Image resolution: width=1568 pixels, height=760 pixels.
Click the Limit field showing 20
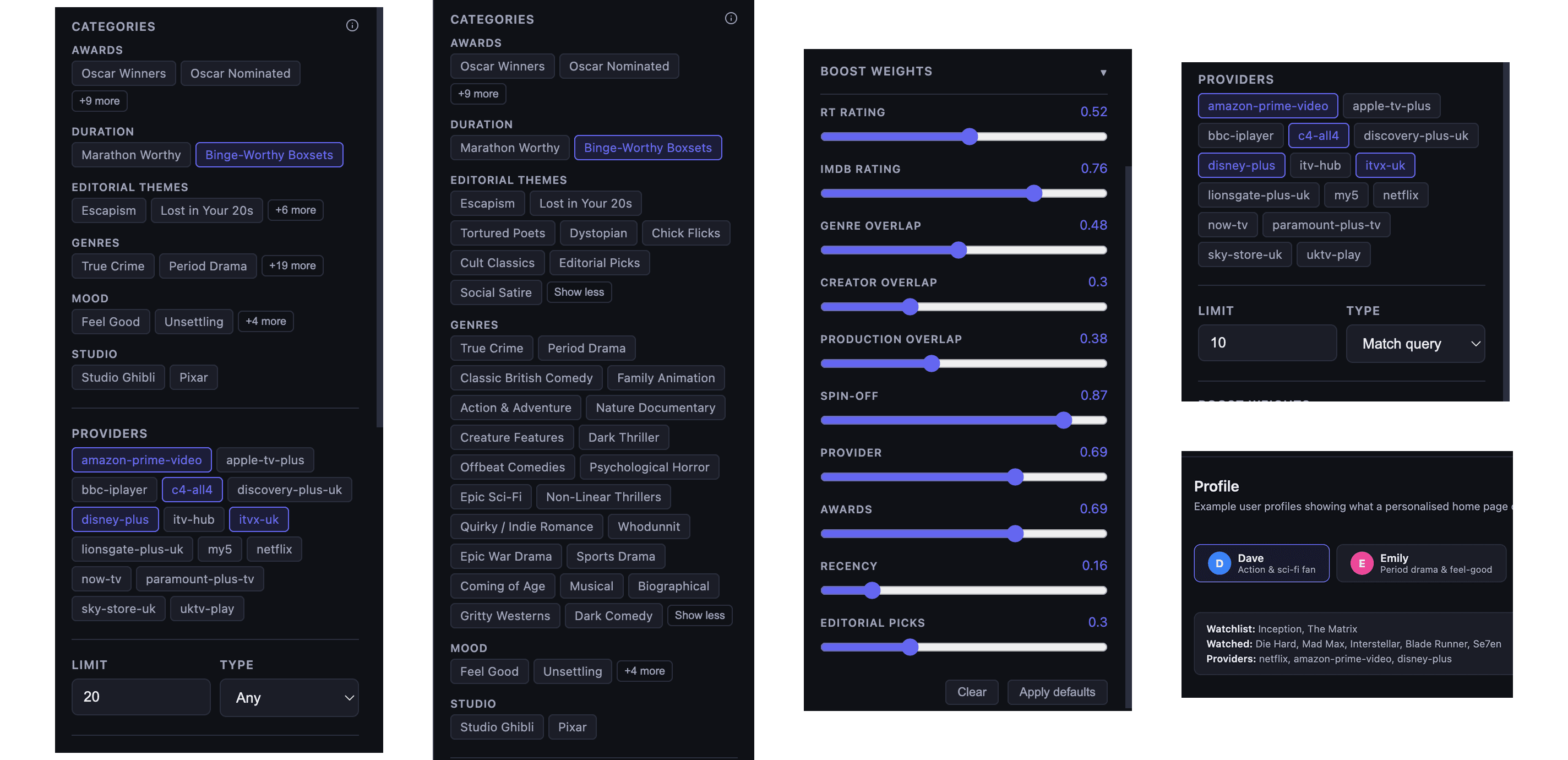pyautogui.click(x=140, y=697)
